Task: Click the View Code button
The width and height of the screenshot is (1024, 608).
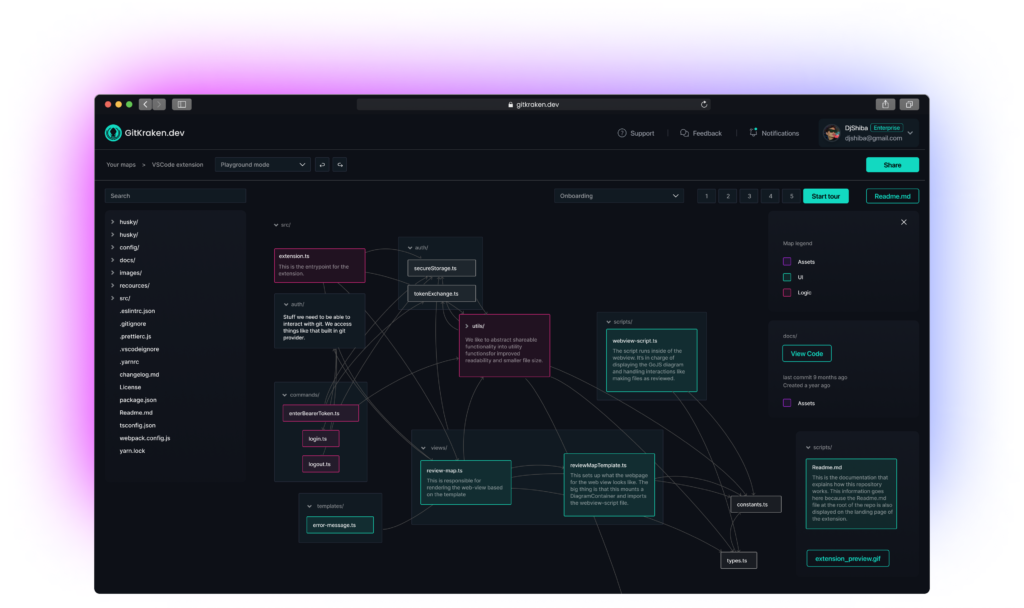Action: (807, 353)
